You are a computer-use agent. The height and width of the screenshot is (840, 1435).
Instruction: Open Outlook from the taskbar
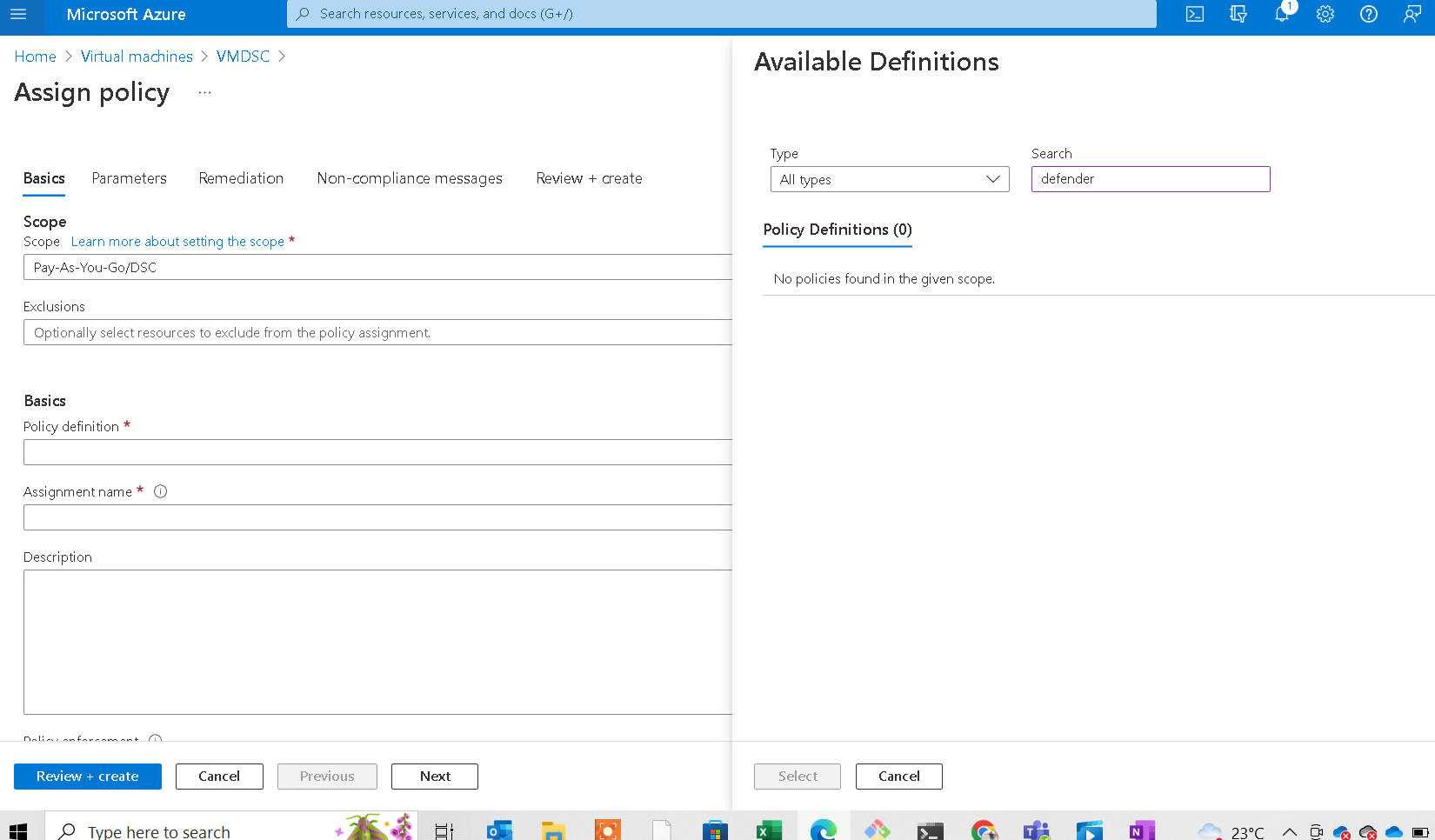(499, 830)
